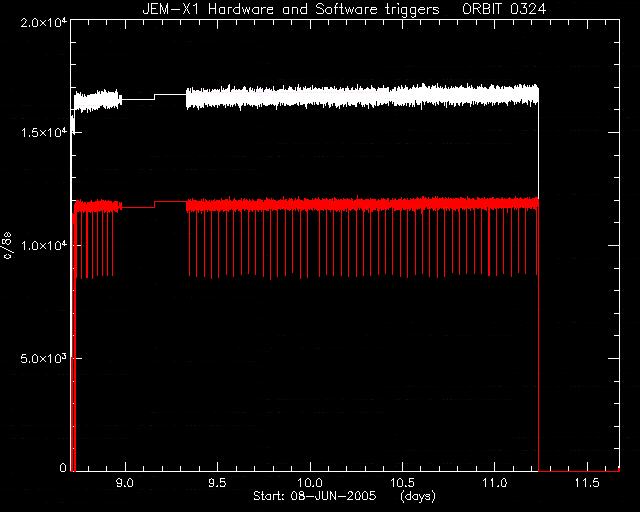The height and width of the screenshot is (512, 640).
Task: Click the red flat step segment near 9.2 days
Action: [x=154, y=204]
